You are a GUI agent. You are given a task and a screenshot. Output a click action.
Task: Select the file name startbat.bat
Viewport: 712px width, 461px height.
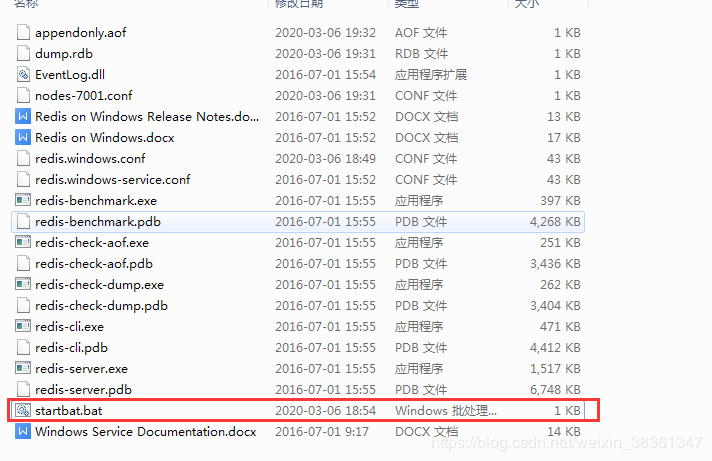[x=69, y=411]
